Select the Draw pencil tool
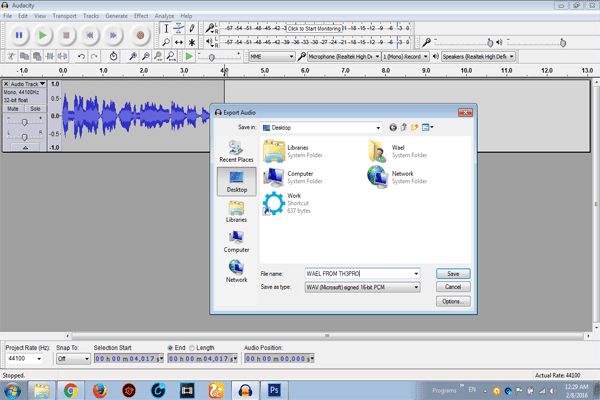This screenshot has height=400, width=600. 192,29
